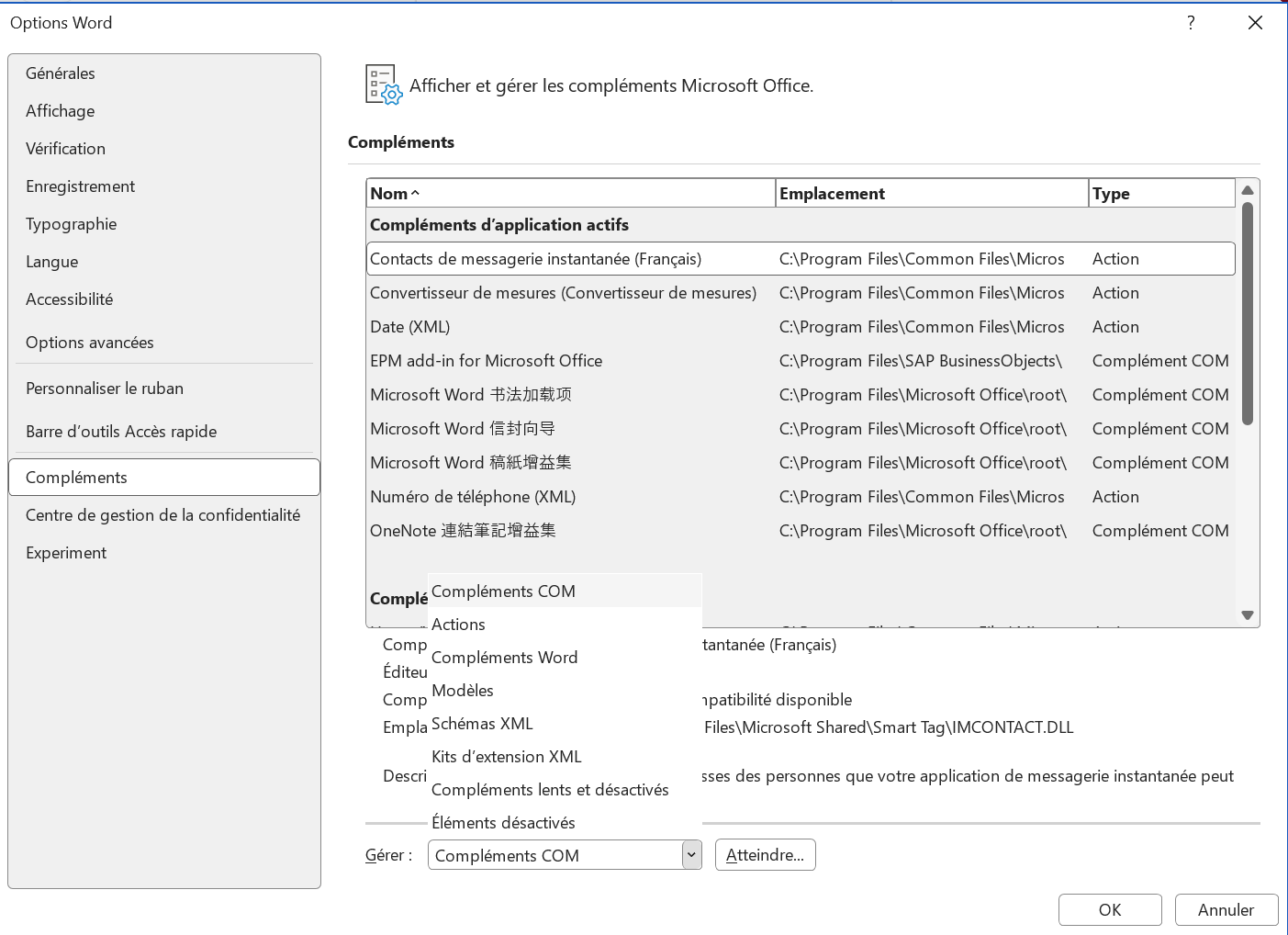Close the Options Word dialog
Screen dimensions: 1288x935
pos(1255,23)
